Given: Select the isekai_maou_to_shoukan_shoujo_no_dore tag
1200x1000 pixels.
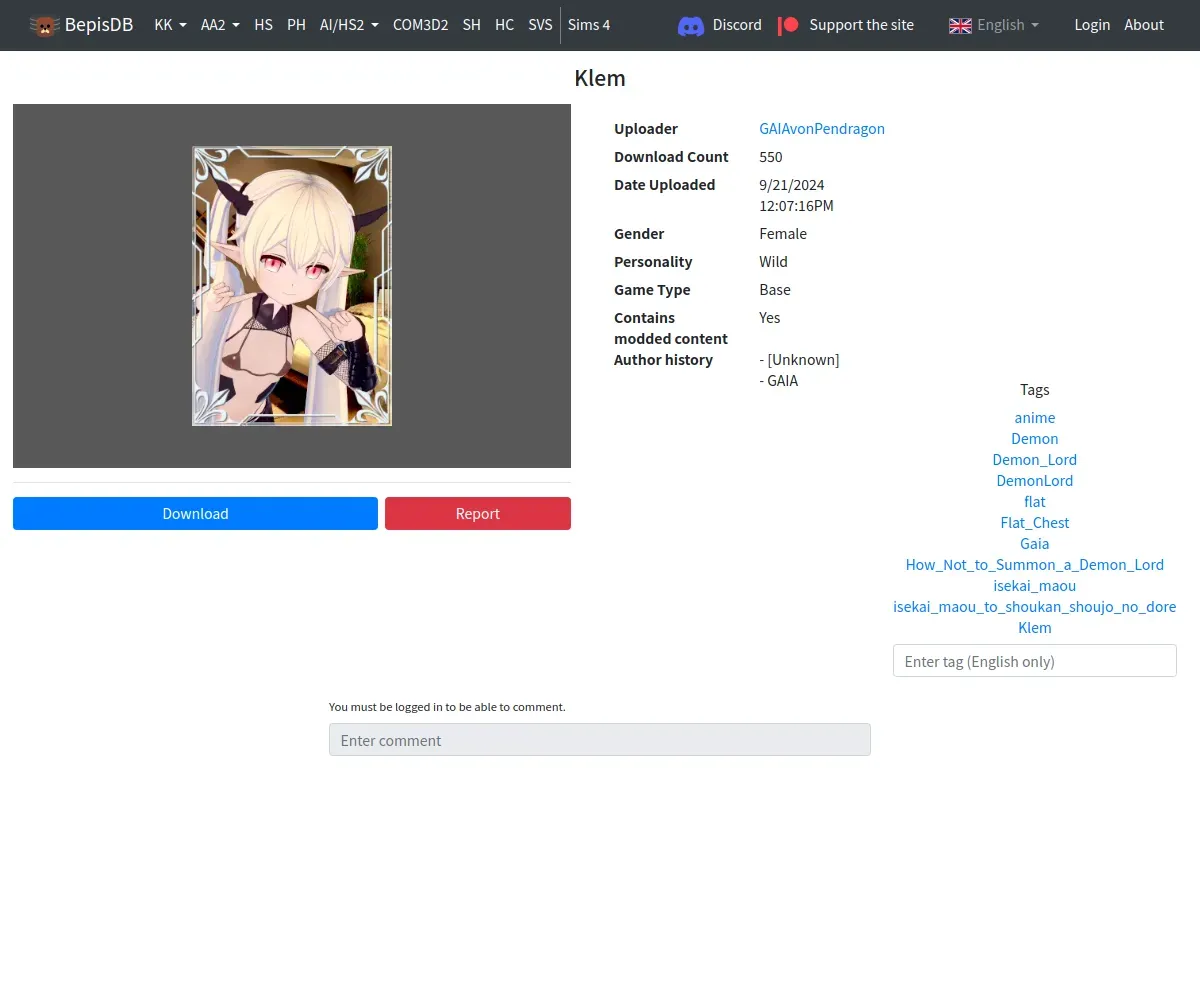Looking at the screenshot, I should click(x=1035, y=607).
